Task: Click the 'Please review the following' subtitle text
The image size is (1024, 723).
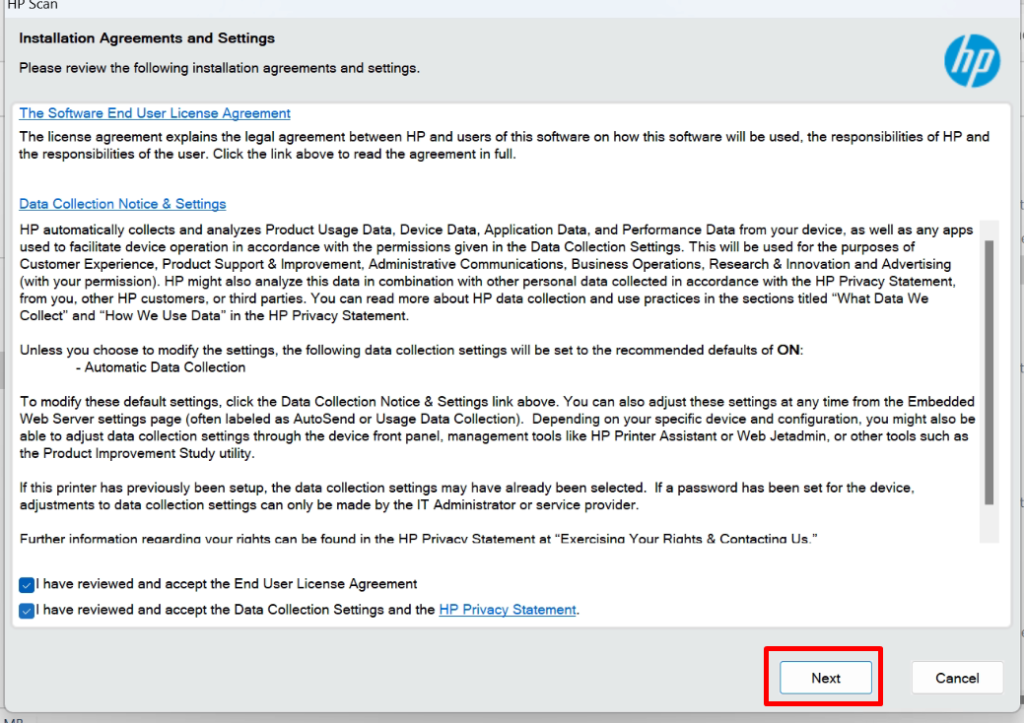Action: tap(219, 68)
